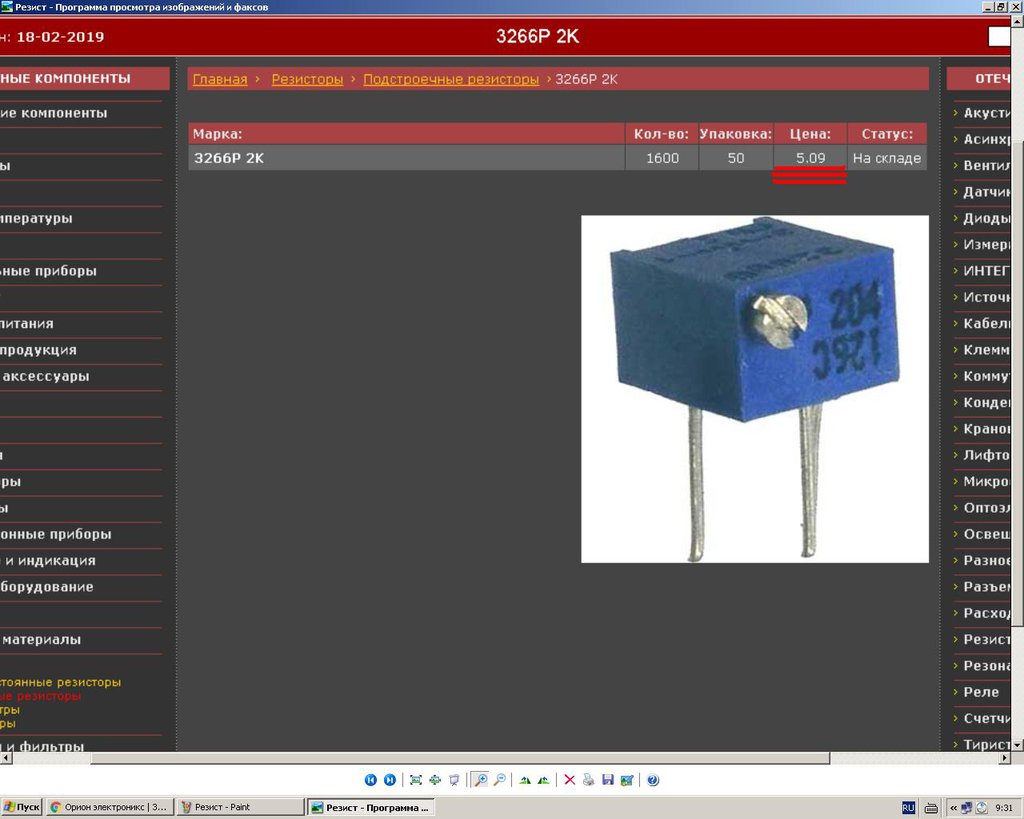
Task: Switch to Резист - Paint taskbar window
Action: click(241, 807)
